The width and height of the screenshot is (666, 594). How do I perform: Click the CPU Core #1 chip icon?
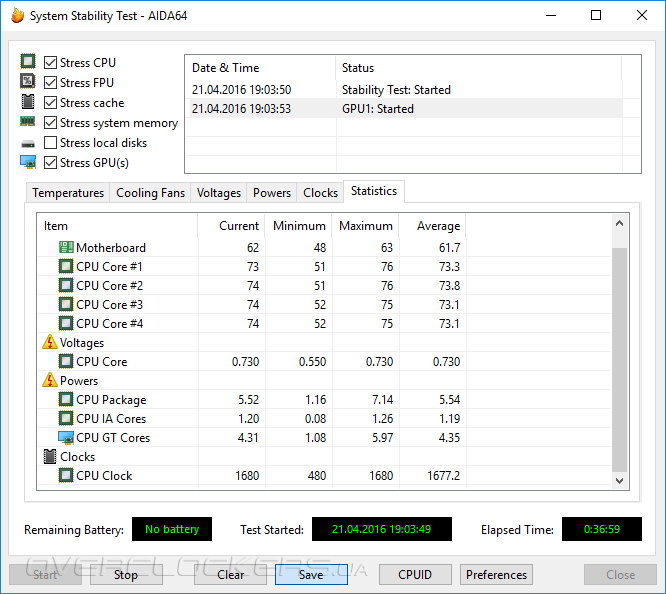click(x=66, y=266)
